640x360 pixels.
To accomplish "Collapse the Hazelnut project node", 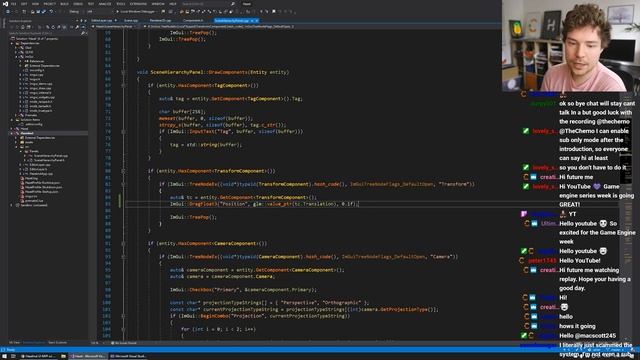I will click(12, 133).
